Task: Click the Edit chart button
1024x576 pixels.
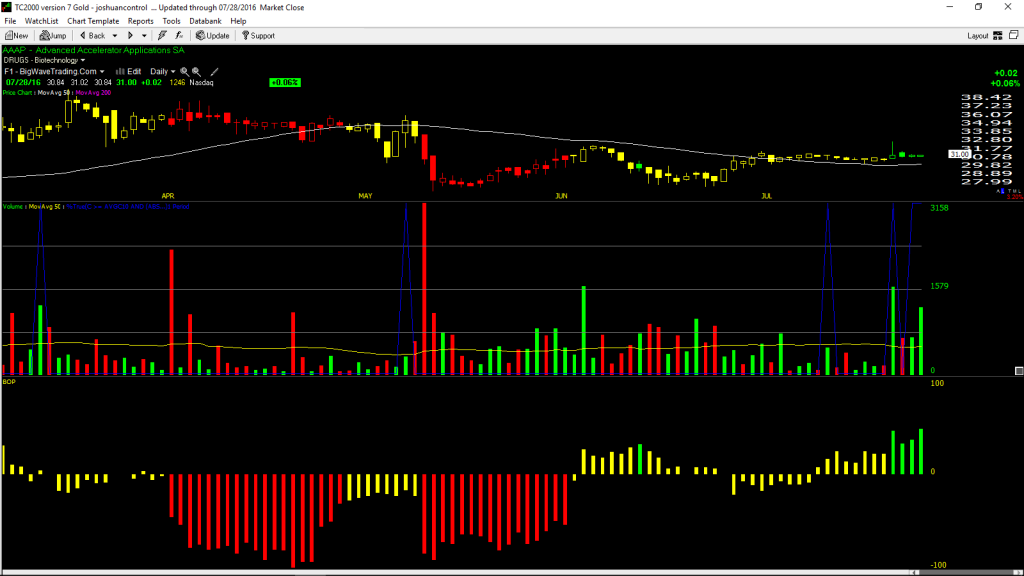Action: pos(129,71)
